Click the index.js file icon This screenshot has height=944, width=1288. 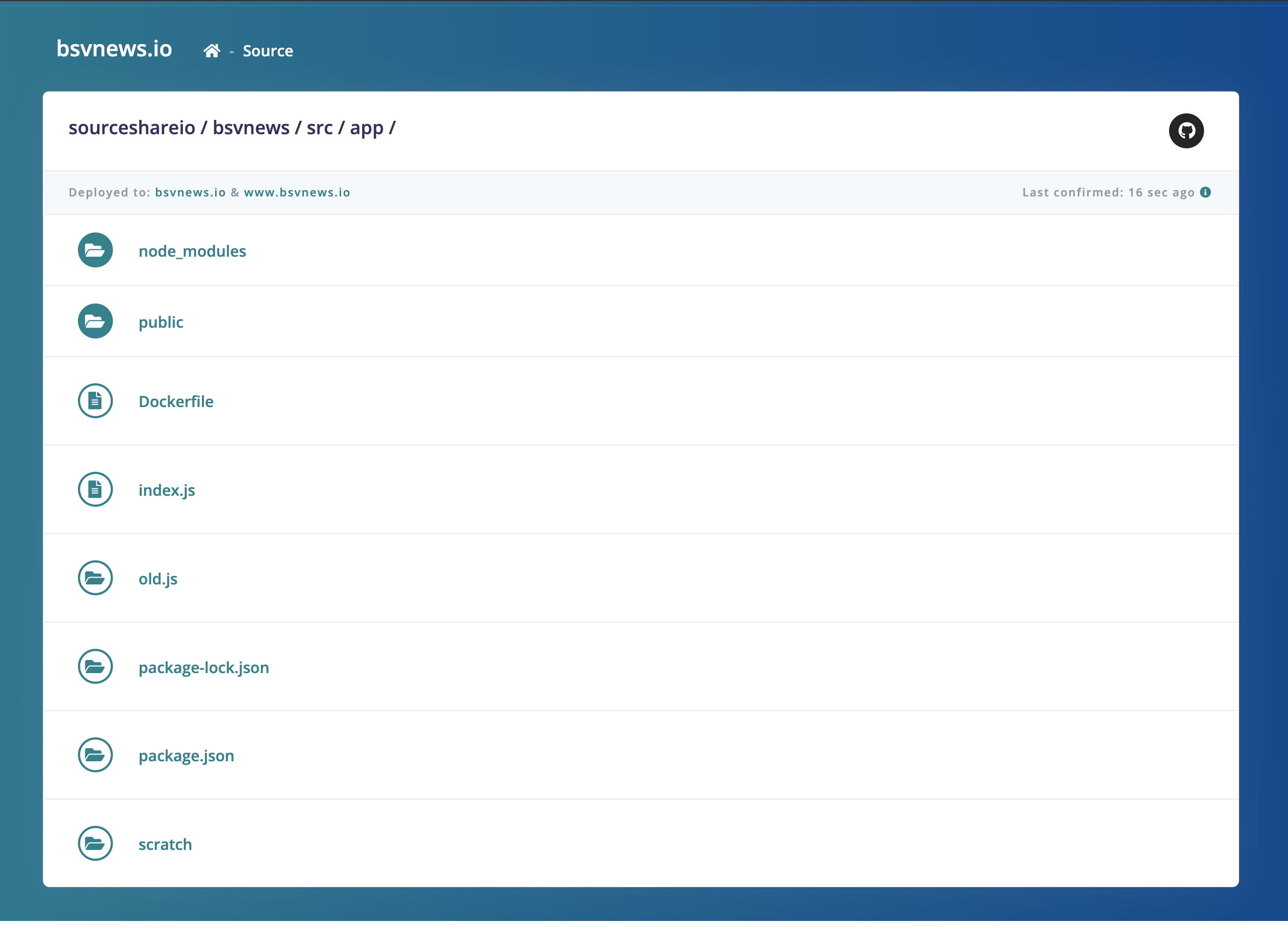point(95,489)
